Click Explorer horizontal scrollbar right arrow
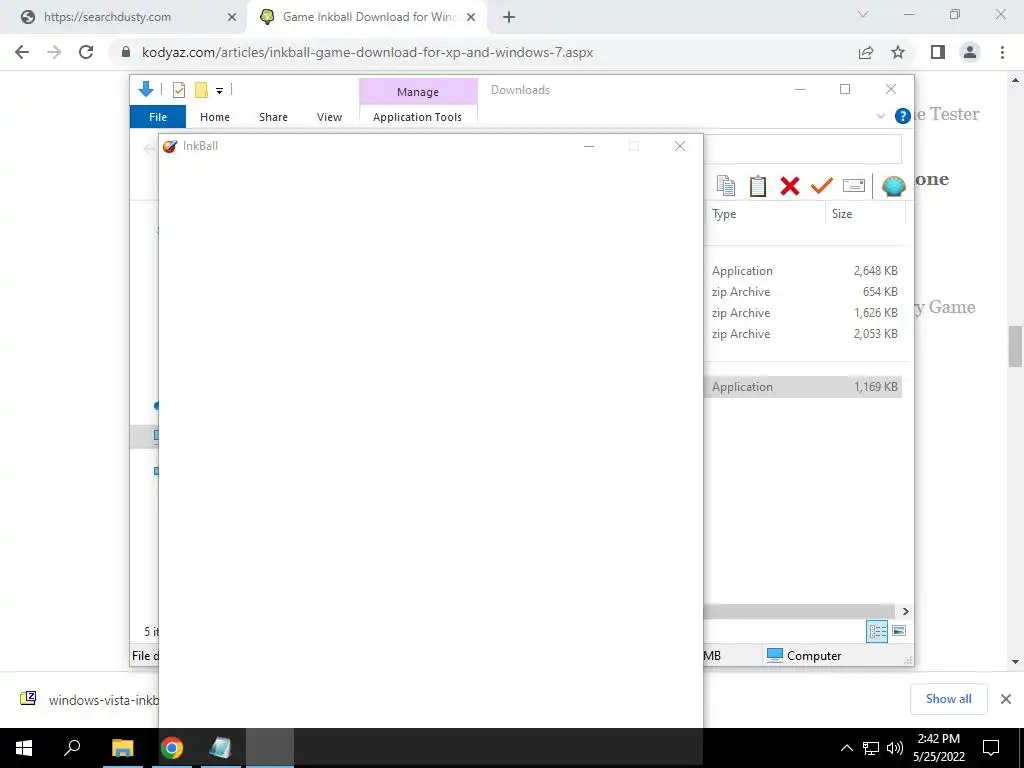 pyautogui.click(x=905, y=611)
